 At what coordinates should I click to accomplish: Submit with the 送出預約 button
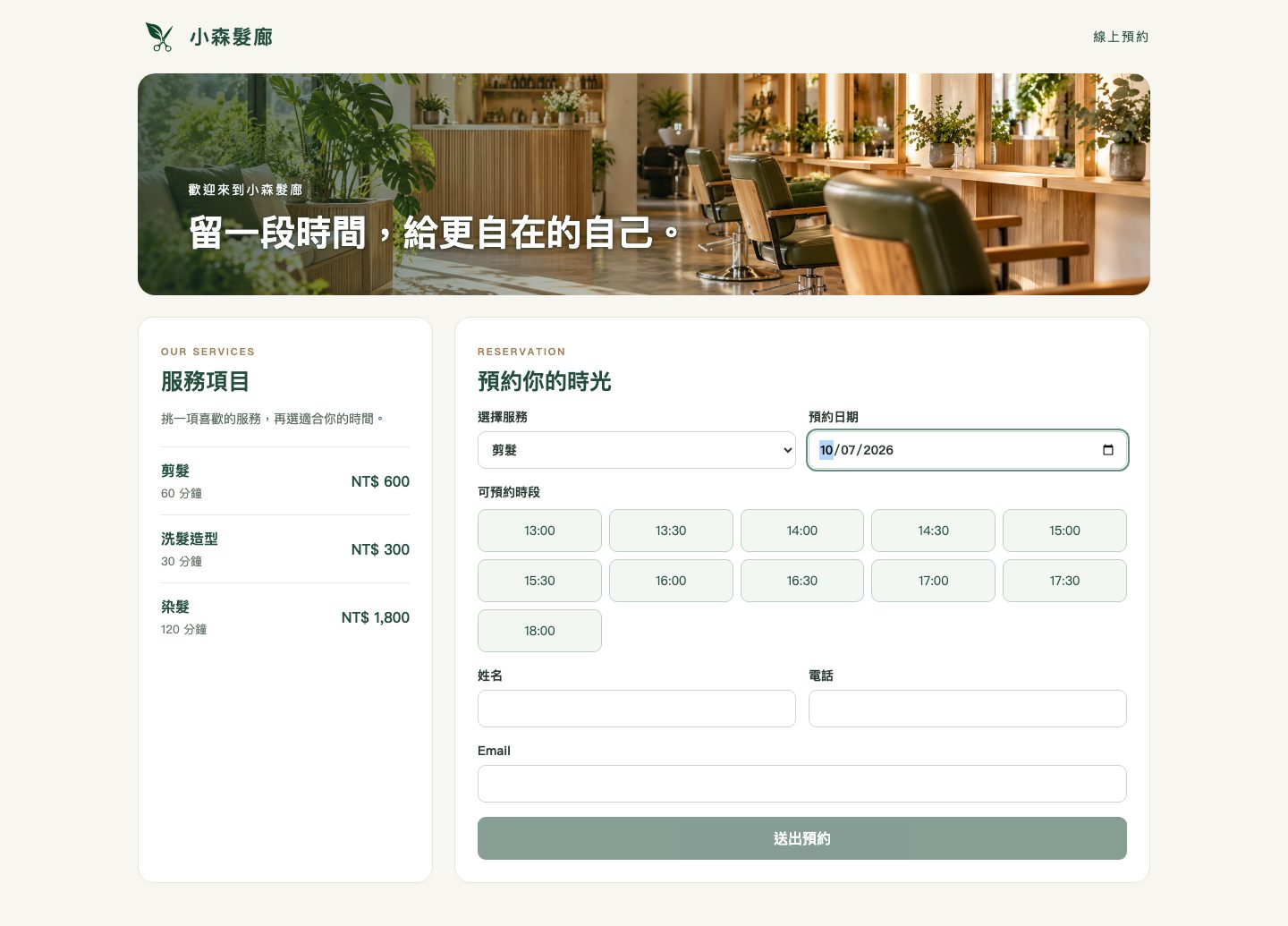tap(802, 838)
